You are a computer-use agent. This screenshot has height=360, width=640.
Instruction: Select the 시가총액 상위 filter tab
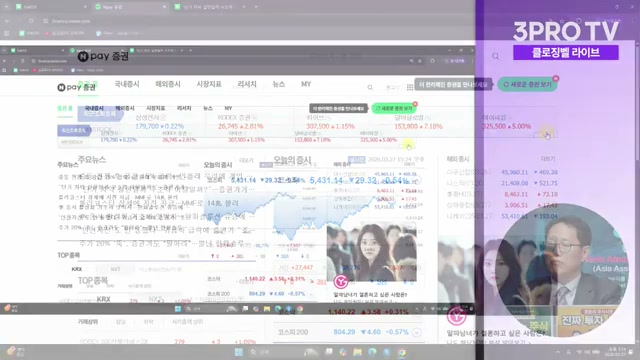187,322
